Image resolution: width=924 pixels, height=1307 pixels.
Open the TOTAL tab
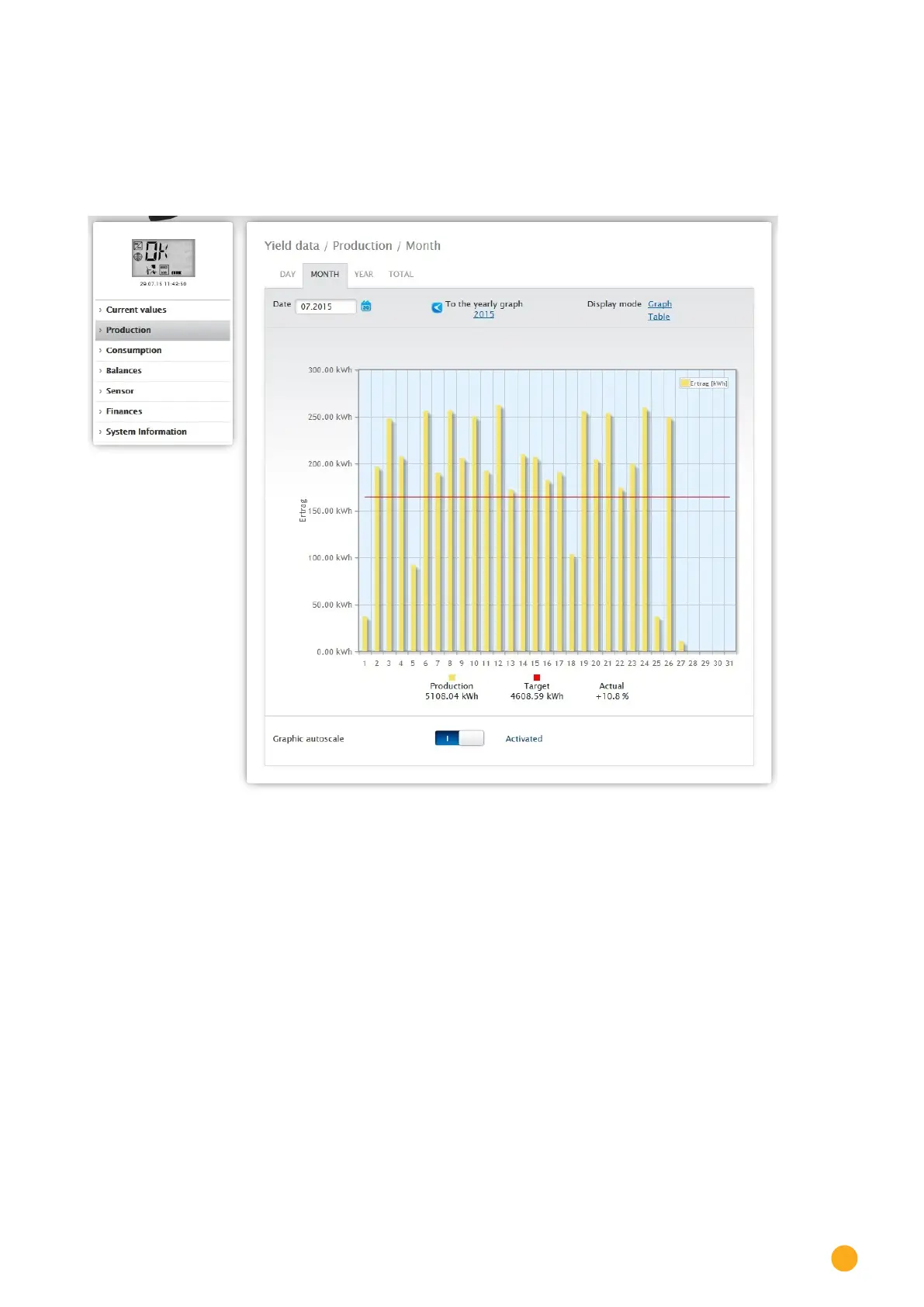[x=401, y=274]
